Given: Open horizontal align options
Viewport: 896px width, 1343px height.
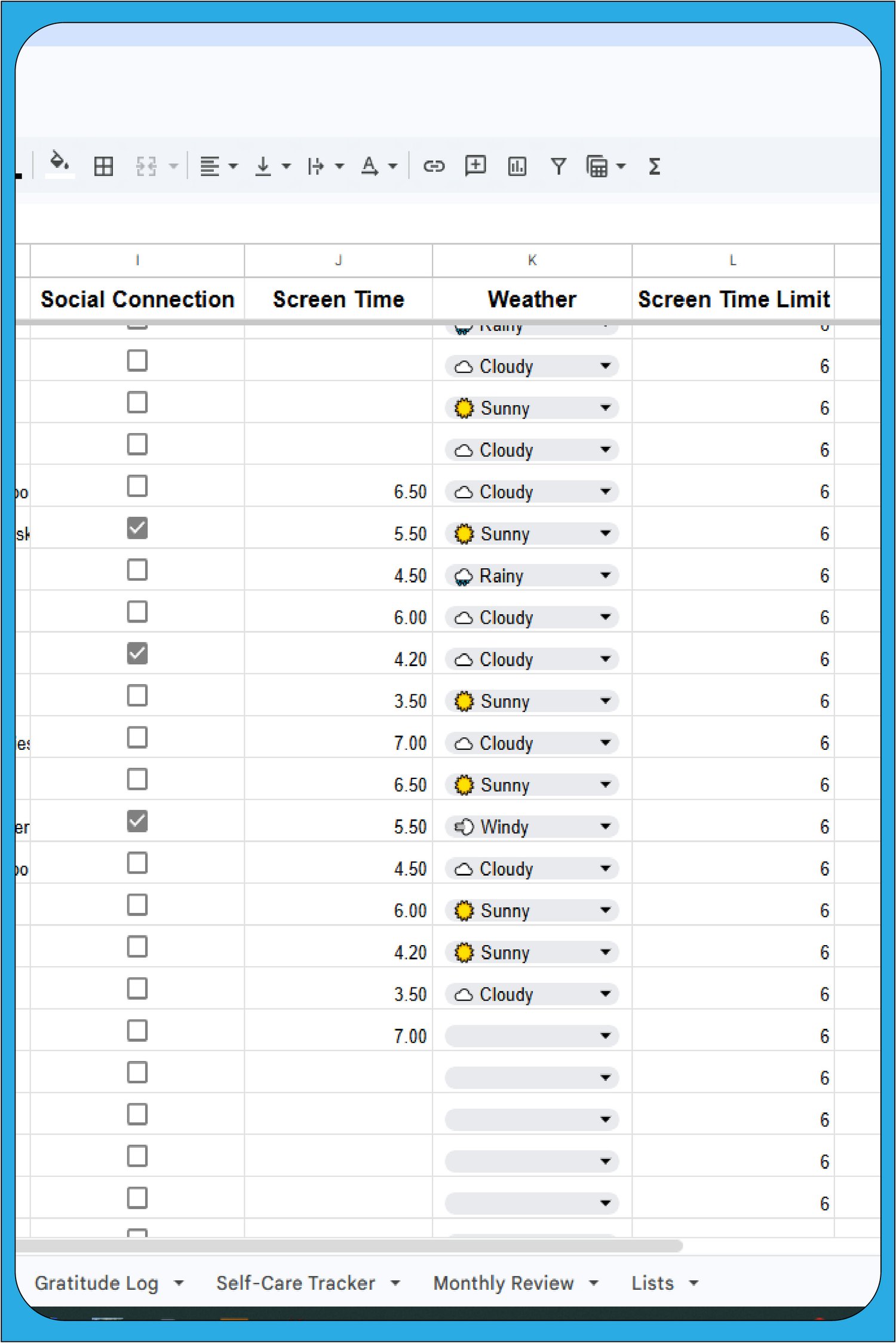Looking at the screenshot, I should [x=218, y=166].
